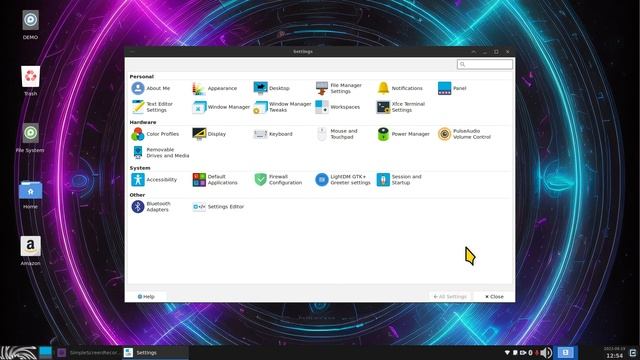The image size is (640, 360).
Task: Click the logout icon at taskbar end
Action: click(x=633, y=353)
